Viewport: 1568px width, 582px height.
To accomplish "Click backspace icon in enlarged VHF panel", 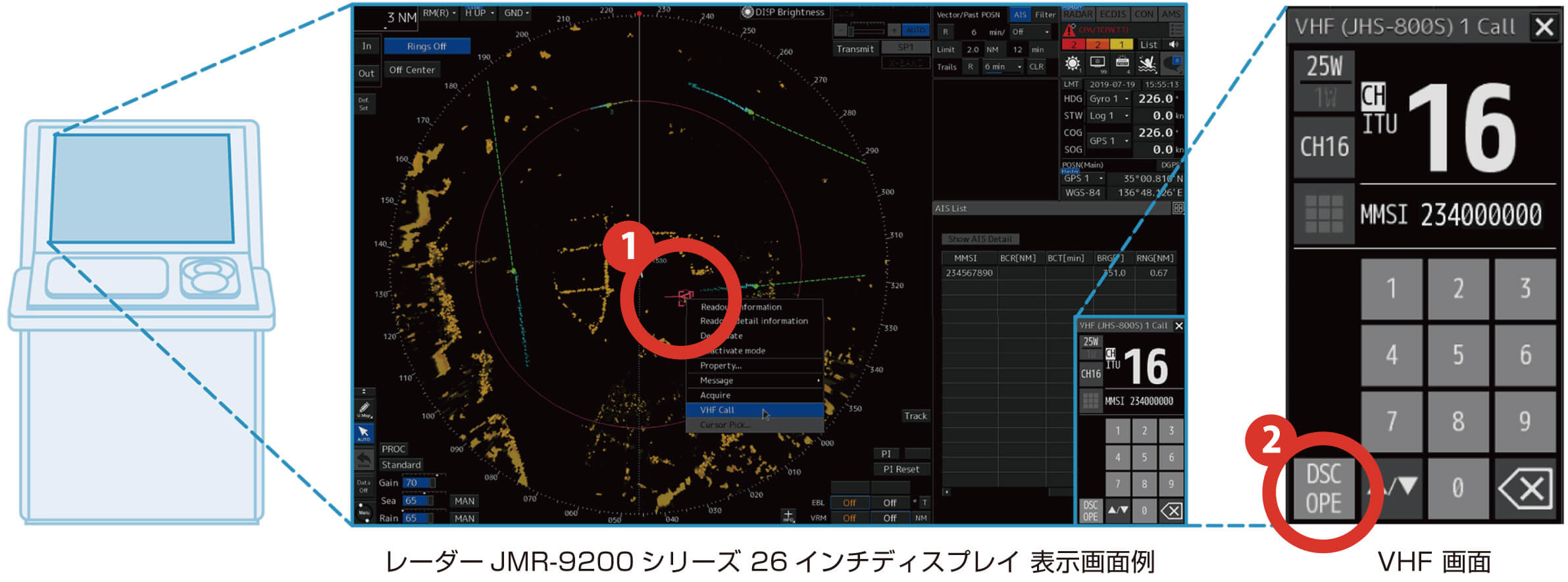I will point(1525,489).
